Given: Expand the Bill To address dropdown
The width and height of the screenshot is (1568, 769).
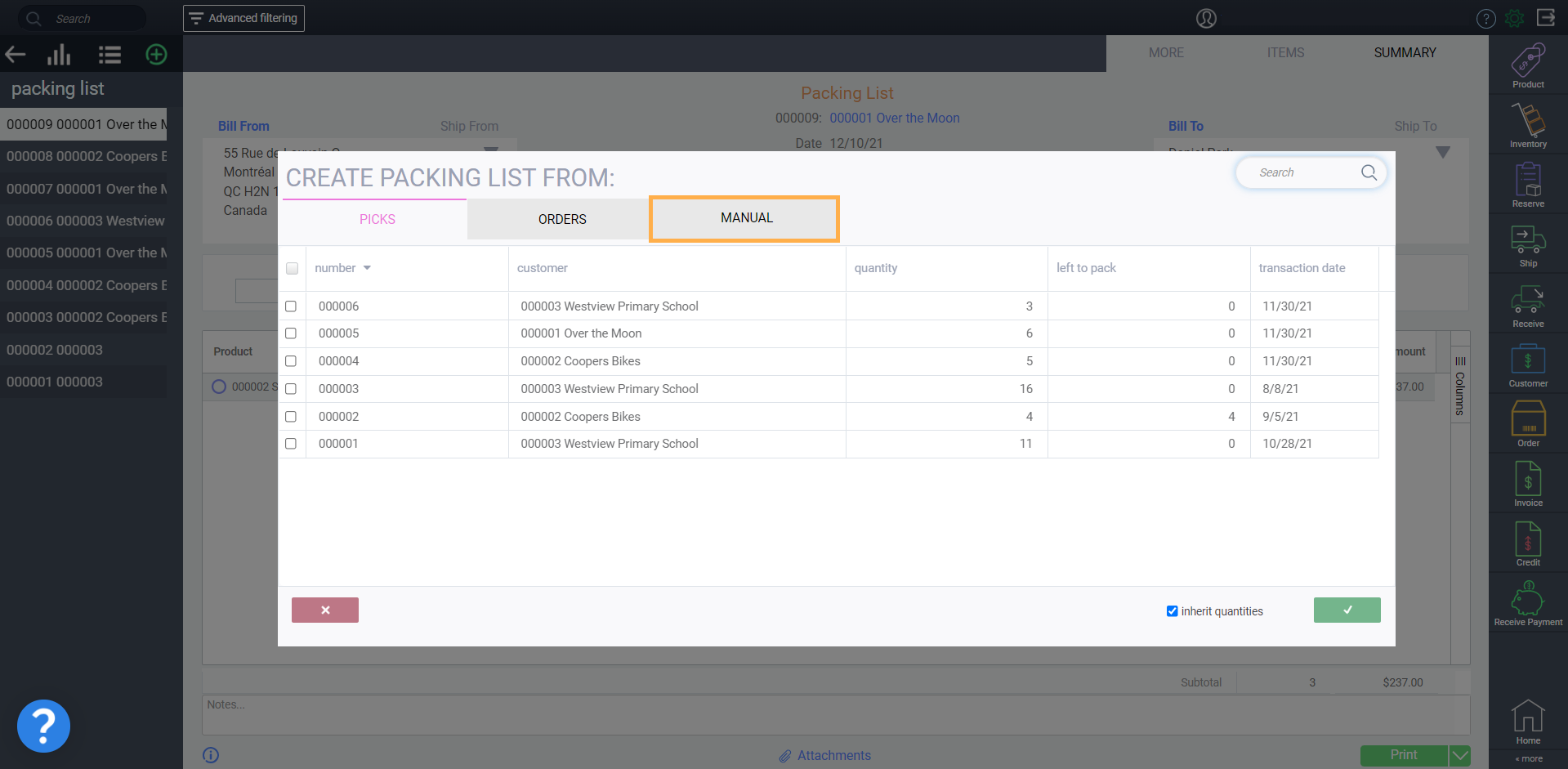Looking at the screenshot, I should [1443, 152].
